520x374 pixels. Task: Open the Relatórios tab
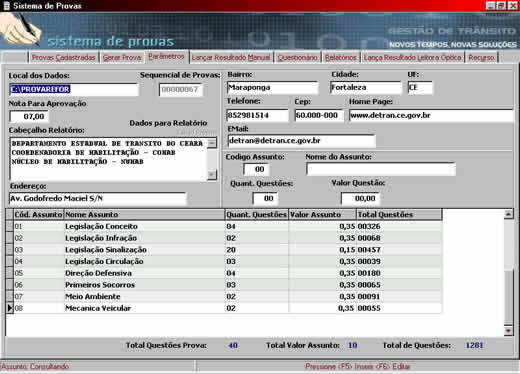click(341, 58)
